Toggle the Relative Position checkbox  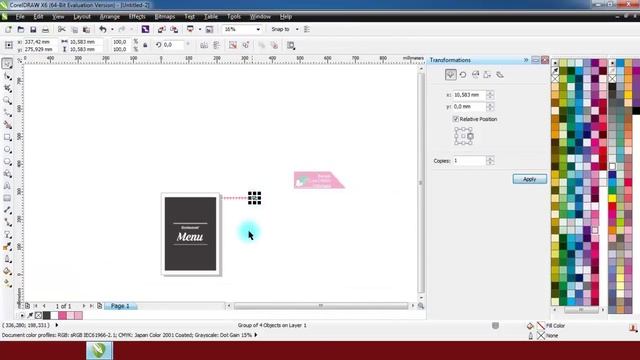[456, 119]
